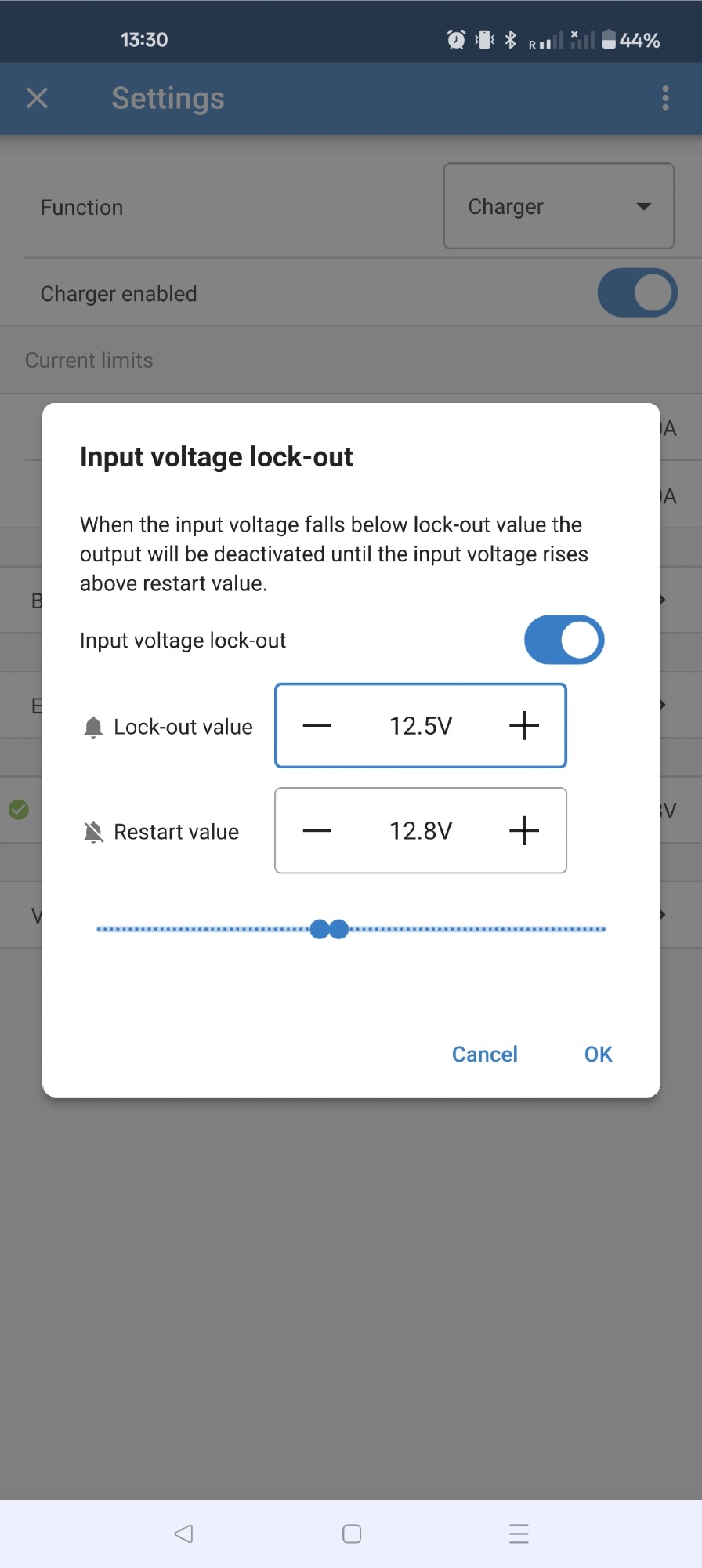Increase the lock-out value with plus
The image size is (702, 1568).
pyautogui.click(x=523, y=726)
